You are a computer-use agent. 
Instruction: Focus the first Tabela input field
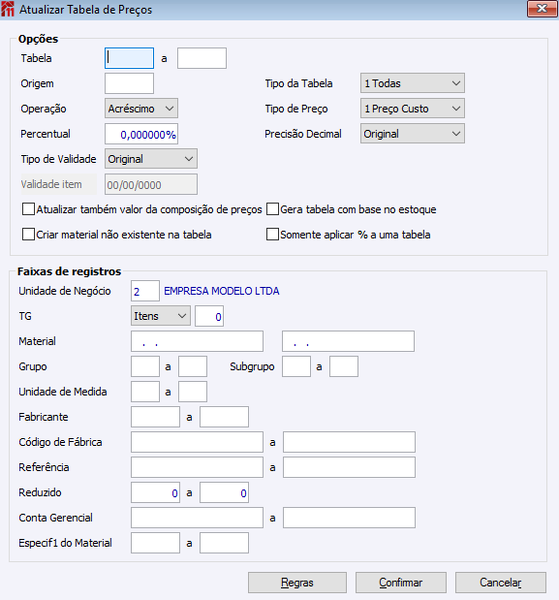(x=129, y=58)
